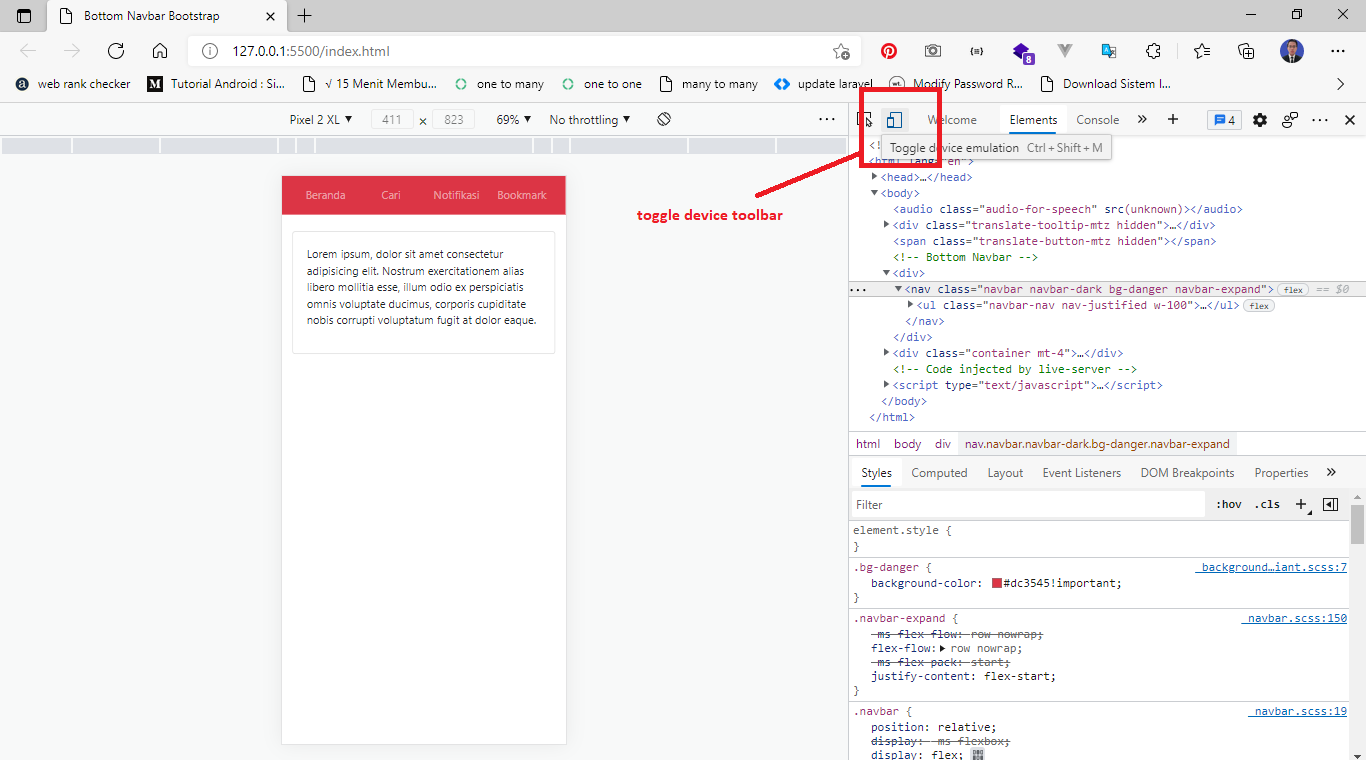Toggle the computed styles sidebar pane icon

1330,504
